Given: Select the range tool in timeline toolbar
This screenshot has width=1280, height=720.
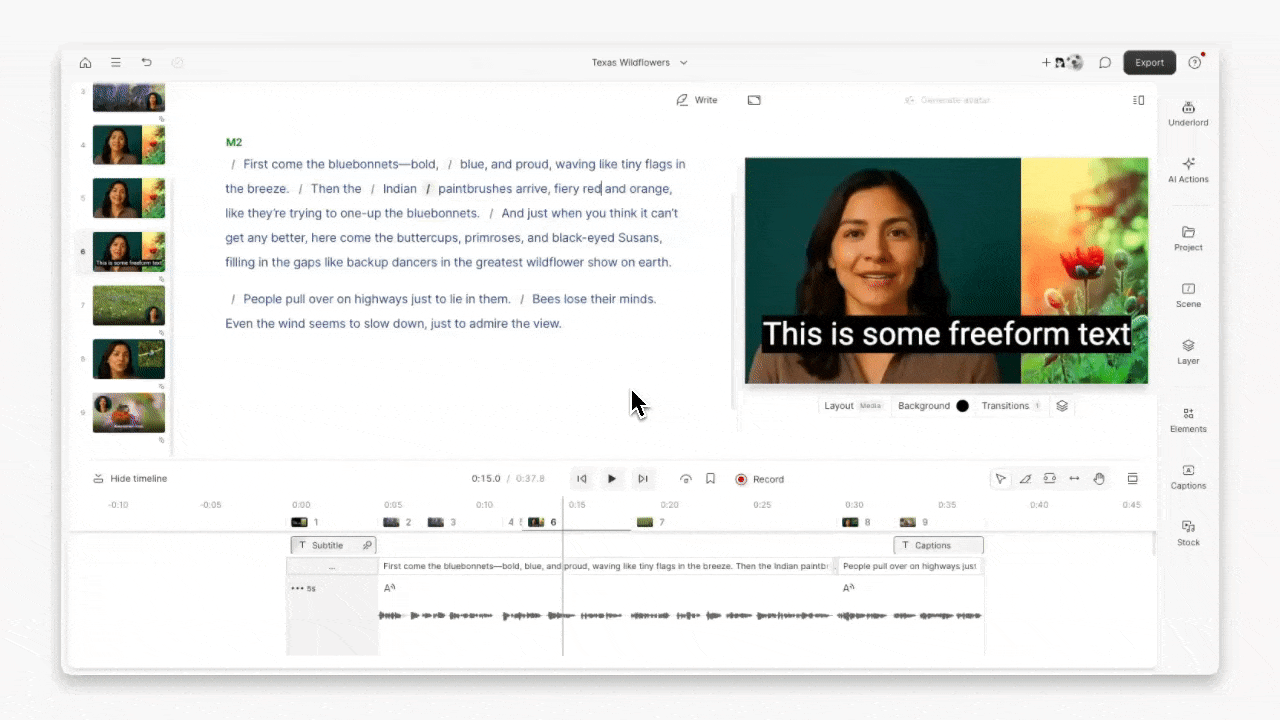Looking at the screenshot, I should click(1050, 479).
